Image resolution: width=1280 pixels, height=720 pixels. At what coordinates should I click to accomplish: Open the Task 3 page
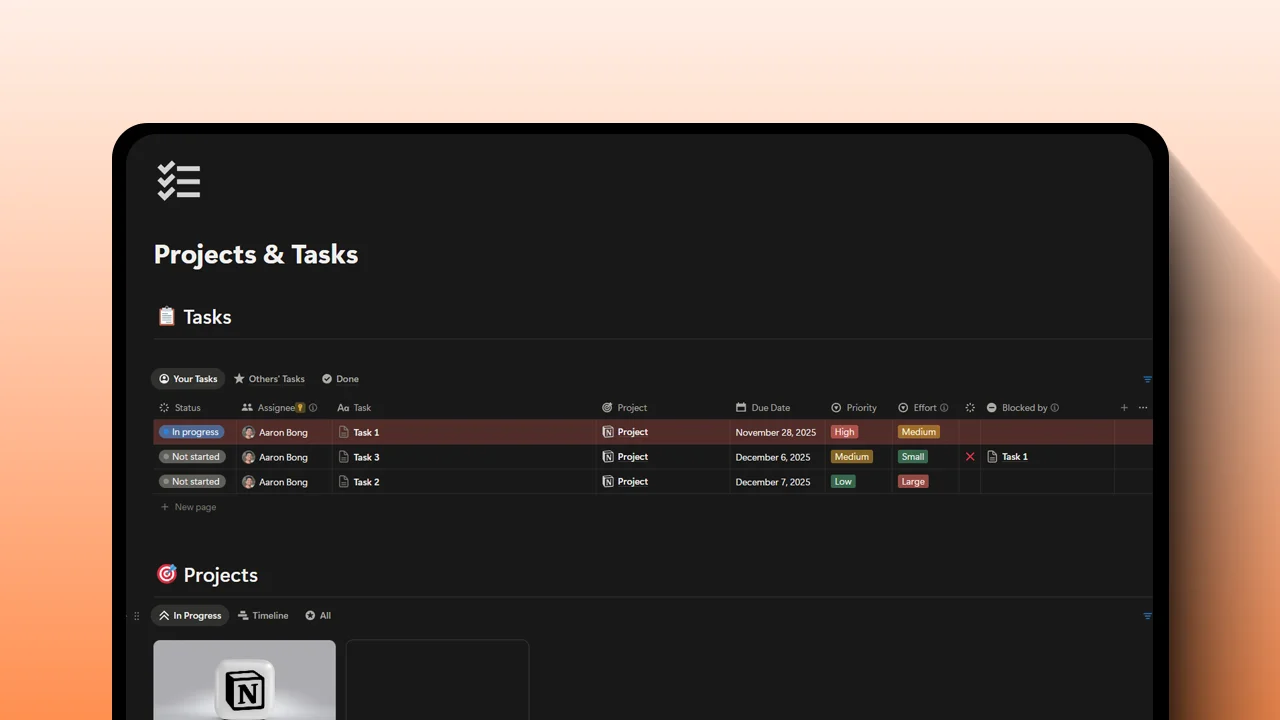tap(366, 457)
